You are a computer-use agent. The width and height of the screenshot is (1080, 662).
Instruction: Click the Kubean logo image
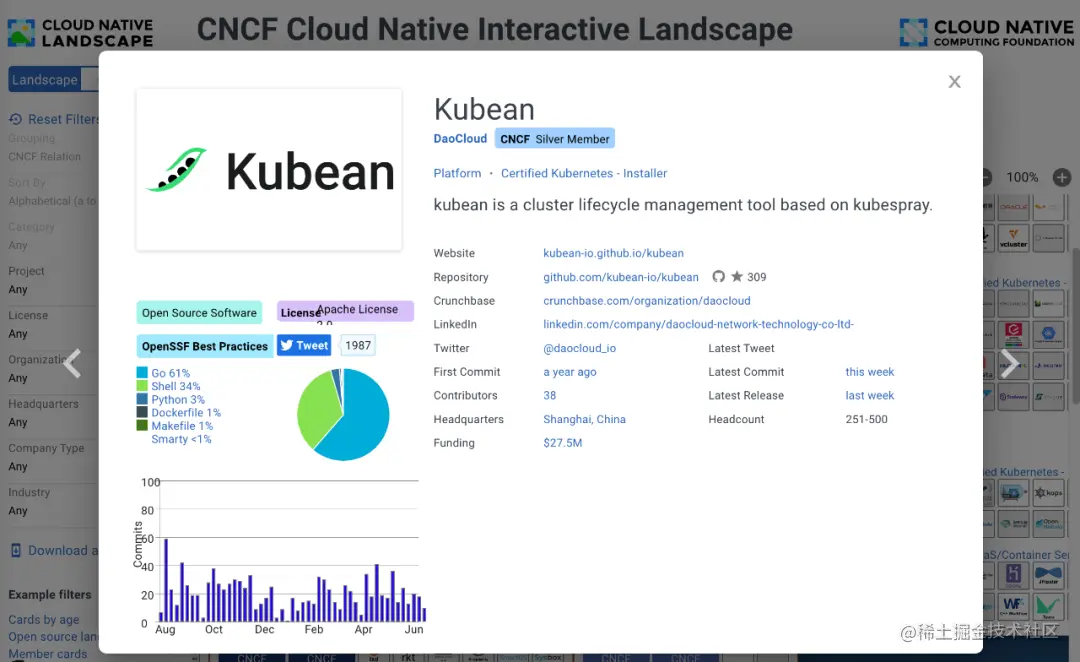point(269,169)
